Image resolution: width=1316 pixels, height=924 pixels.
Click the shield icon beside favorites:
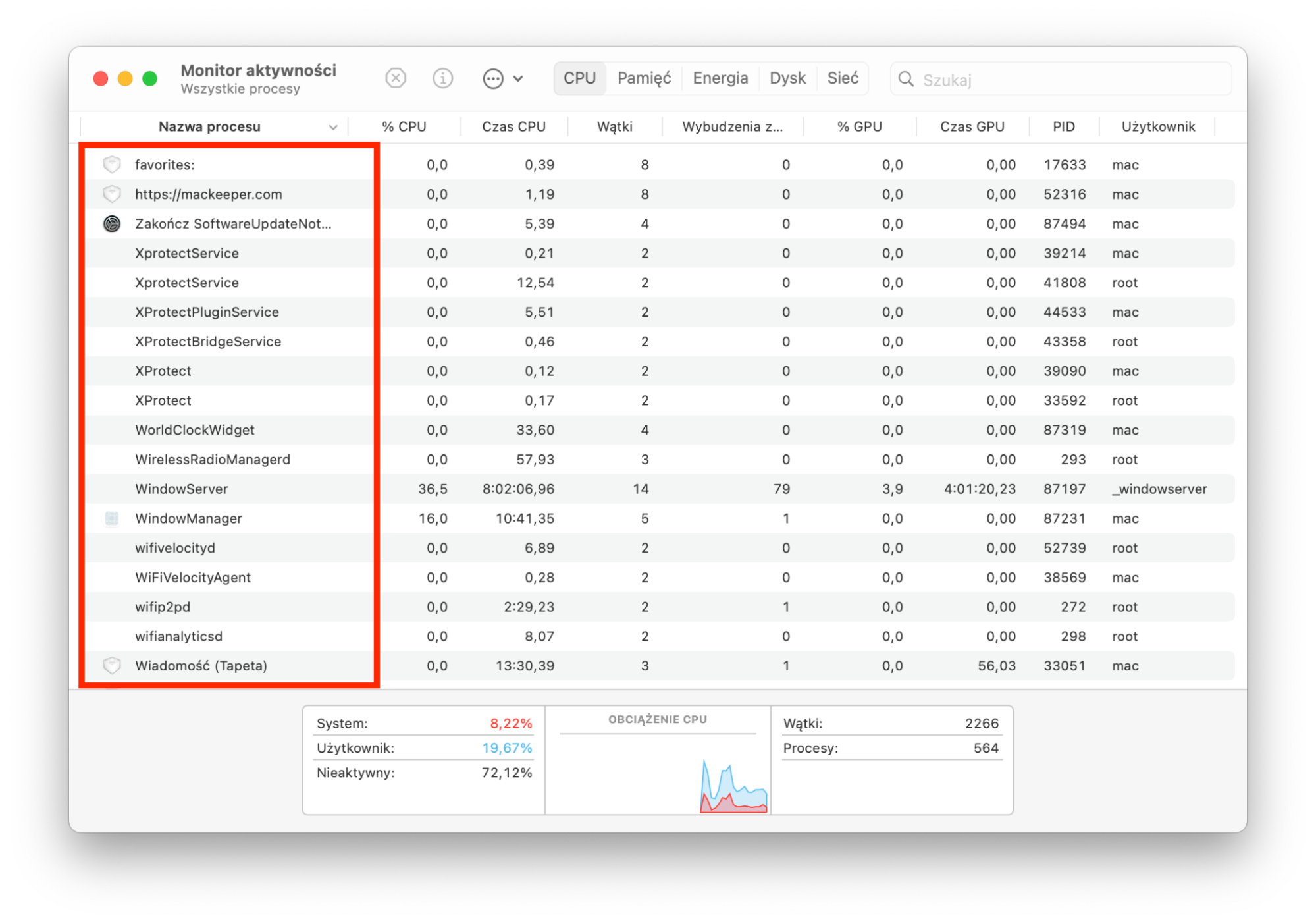point(112,165)
